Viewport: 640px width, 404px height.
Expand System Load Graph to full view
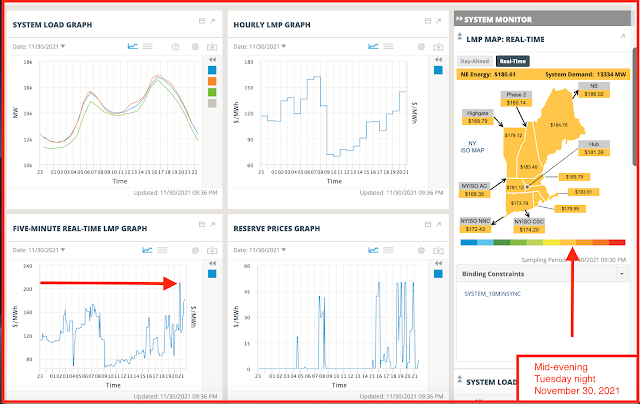point(213,21)
